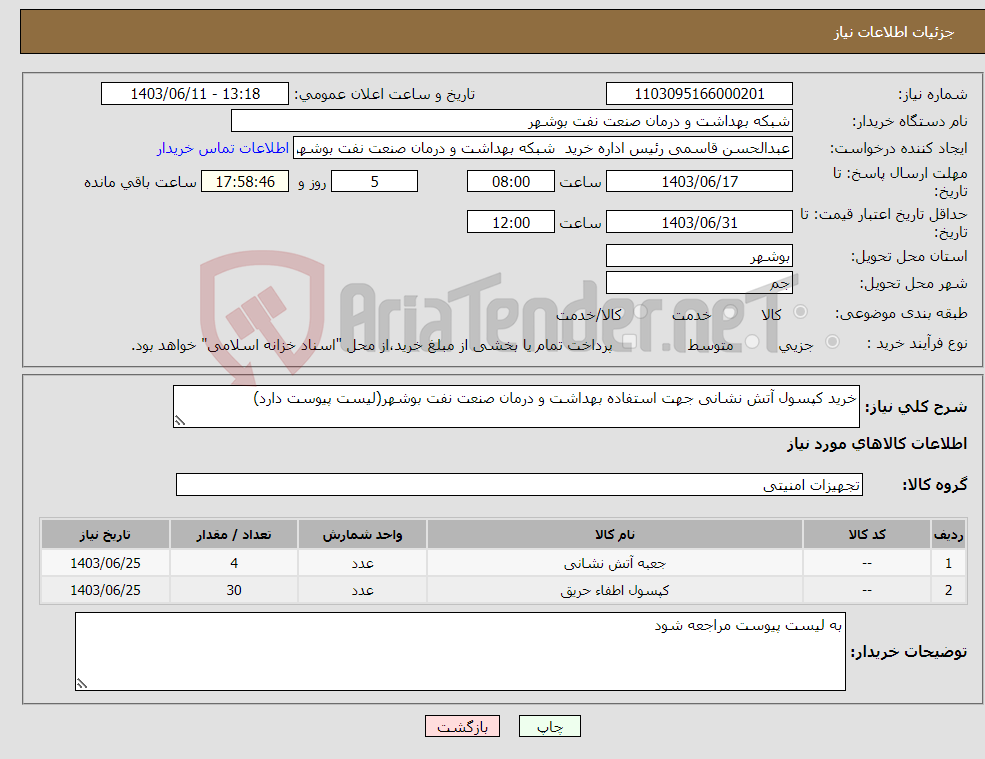Click the کد کالا column header
Image resolution: width=985 pixels, height=759 pixels.
(x=867, y=535)
